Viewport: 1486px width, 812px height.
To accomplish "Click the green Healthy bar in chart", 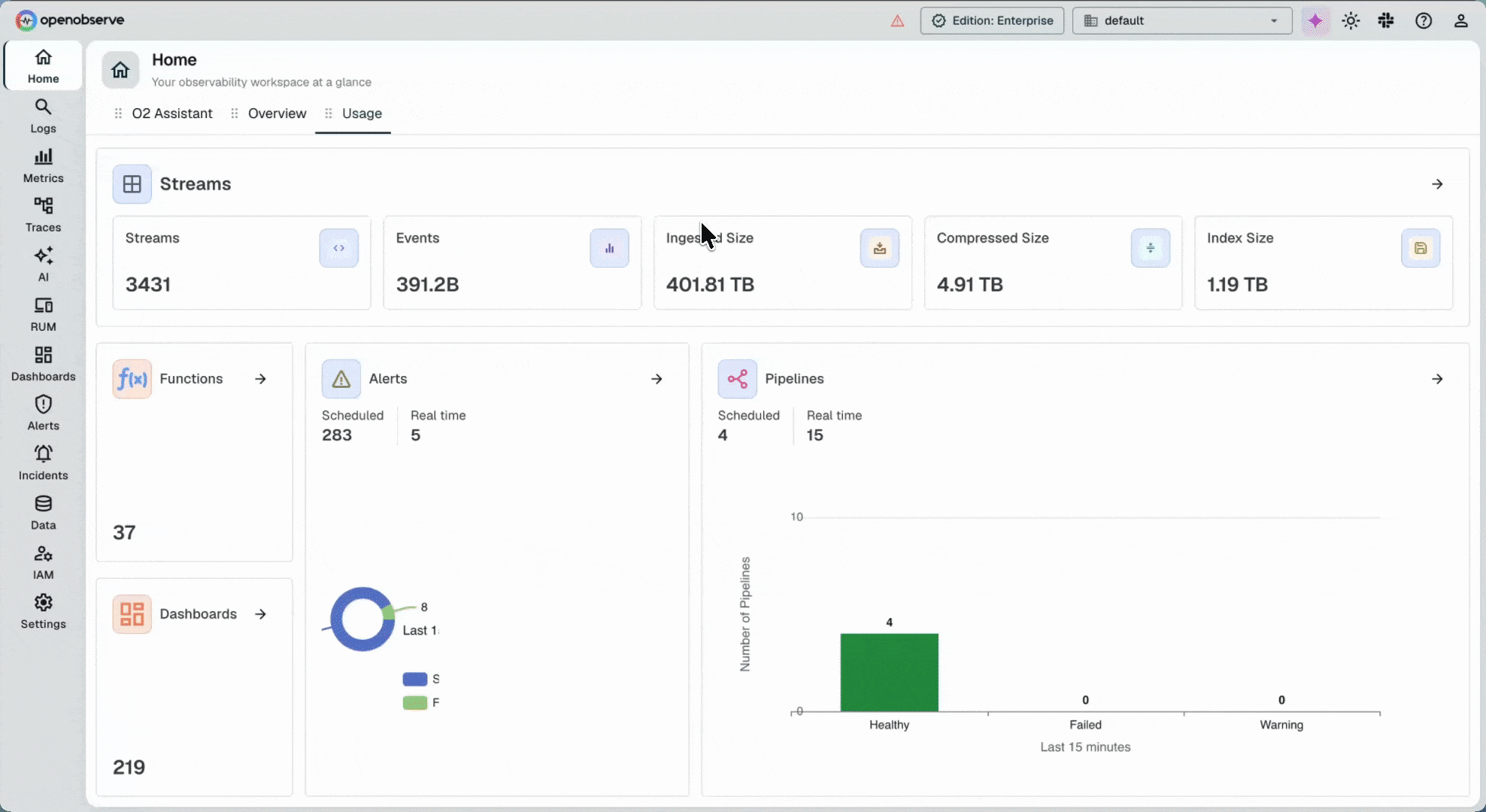I will (889, 672).
